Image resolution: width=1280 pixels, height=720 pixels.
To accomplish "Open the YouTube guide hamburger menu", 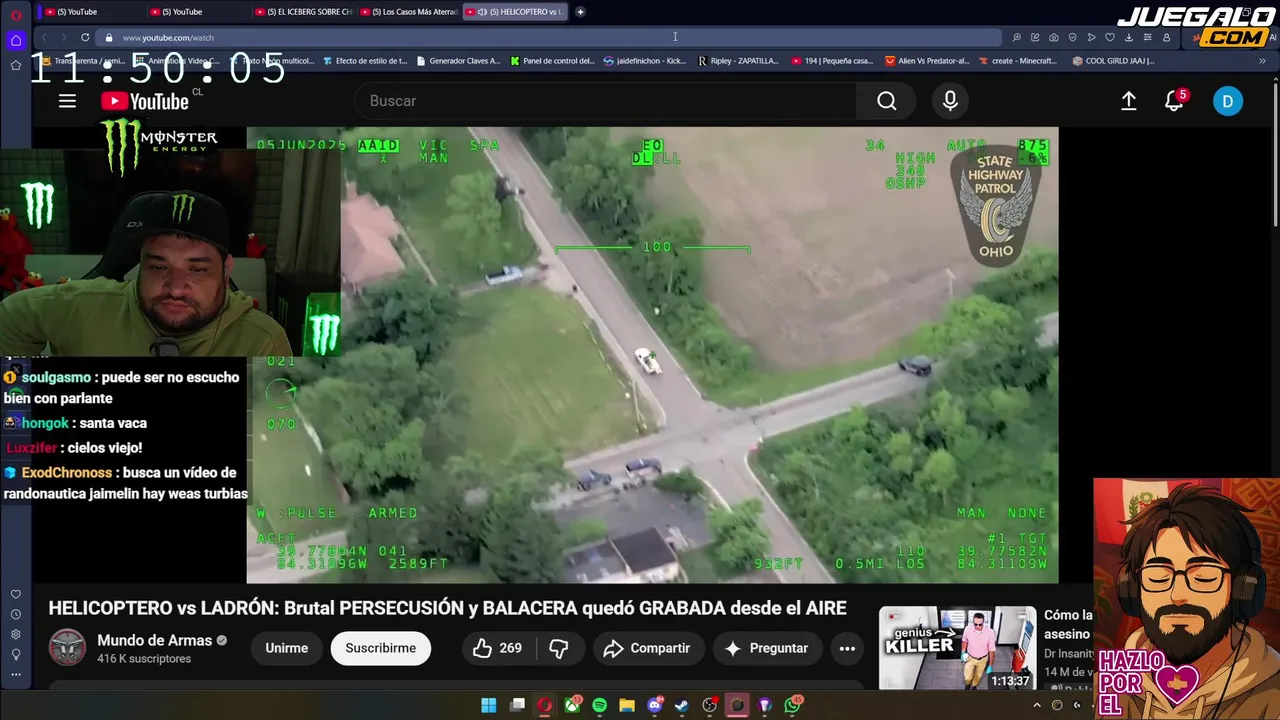I will (x=67, y=101).
